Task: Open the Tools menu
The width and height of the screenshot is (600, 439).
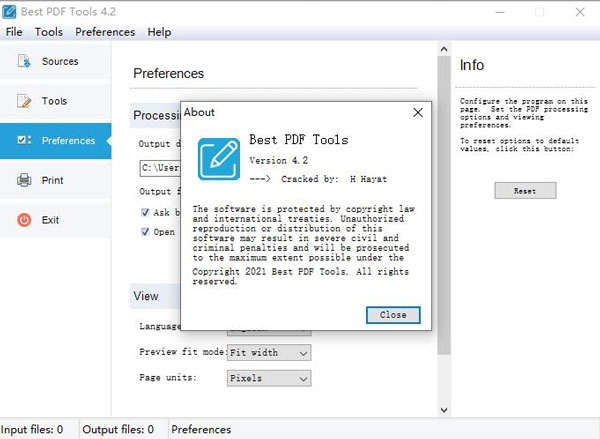Action: tap(49, 32)
